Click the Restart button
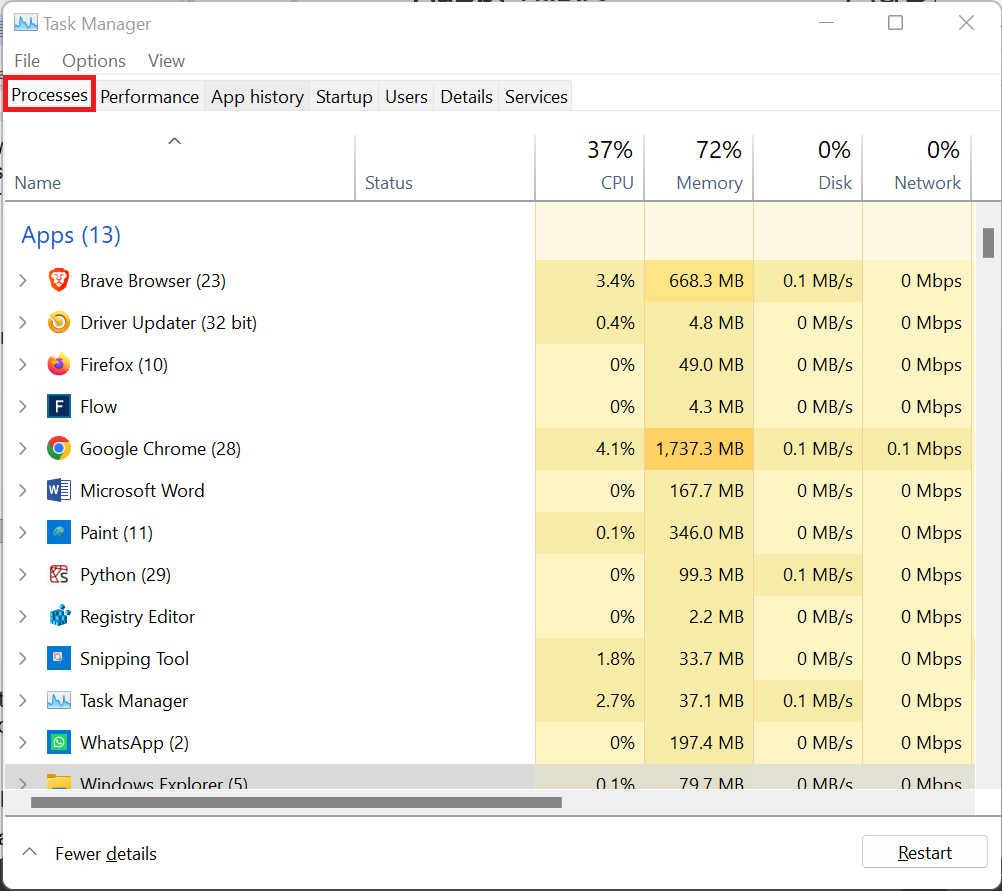Screen dimensions: 1002x891 [x=925, y=853]
